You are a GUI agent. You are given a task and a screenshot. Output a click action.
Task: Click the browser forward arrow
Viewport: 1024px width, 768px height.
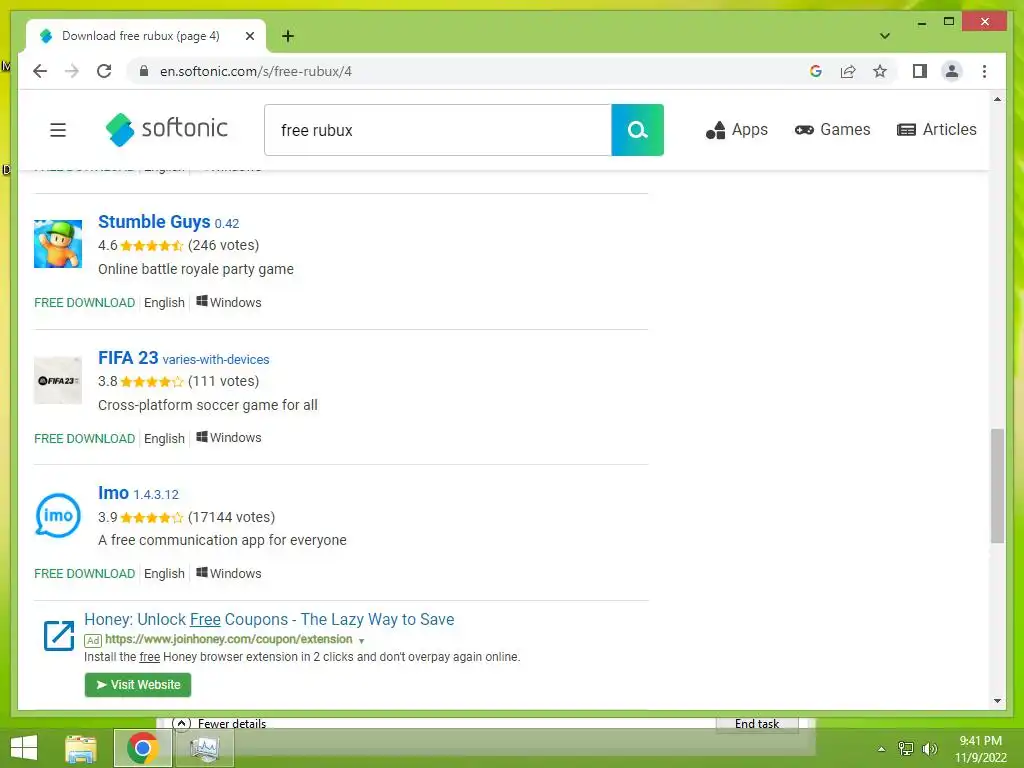(x=72, y=71)
